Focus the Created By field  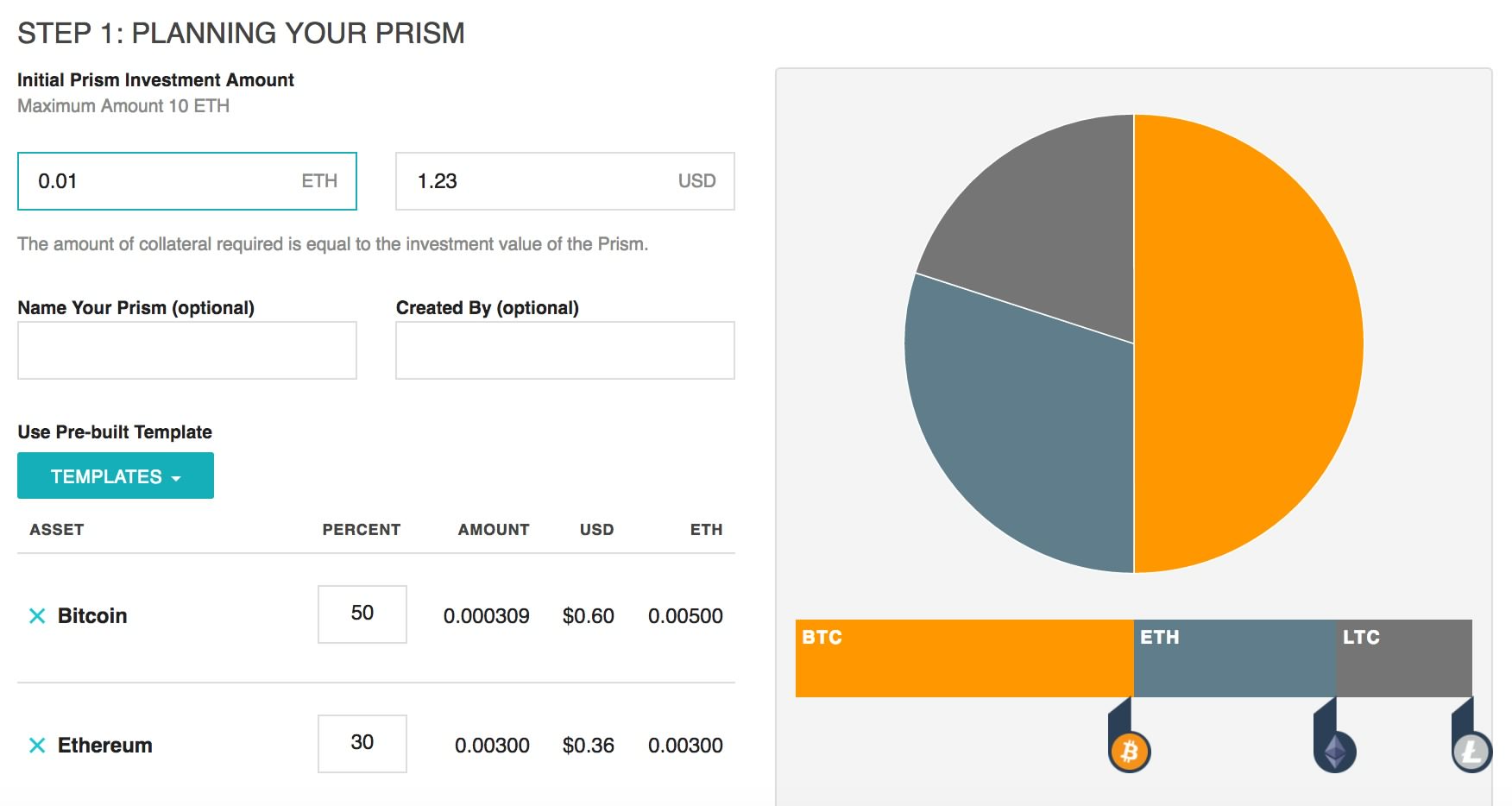(x=564, y=350)
